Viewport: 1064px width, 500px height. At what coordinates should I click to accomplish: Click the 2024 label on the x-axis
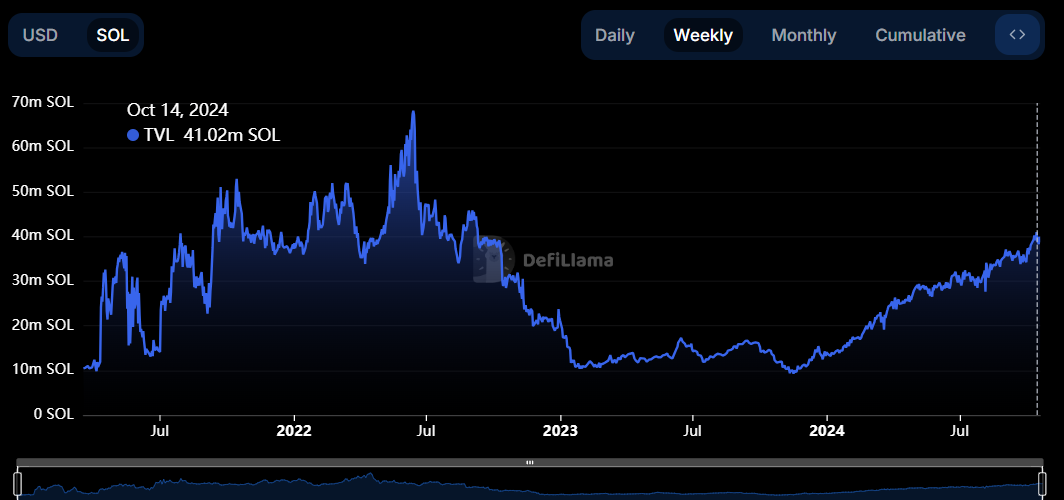coord(827,431)
